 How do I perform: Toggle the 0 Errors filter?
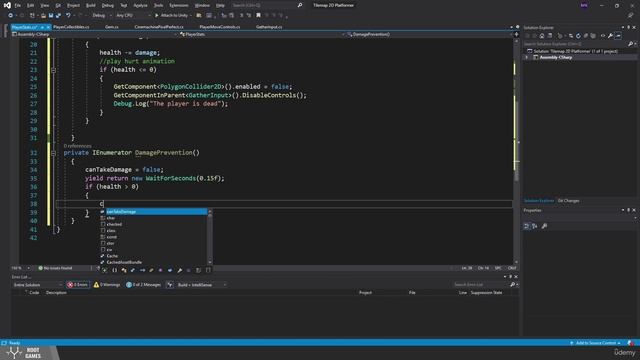click(78, 285)
